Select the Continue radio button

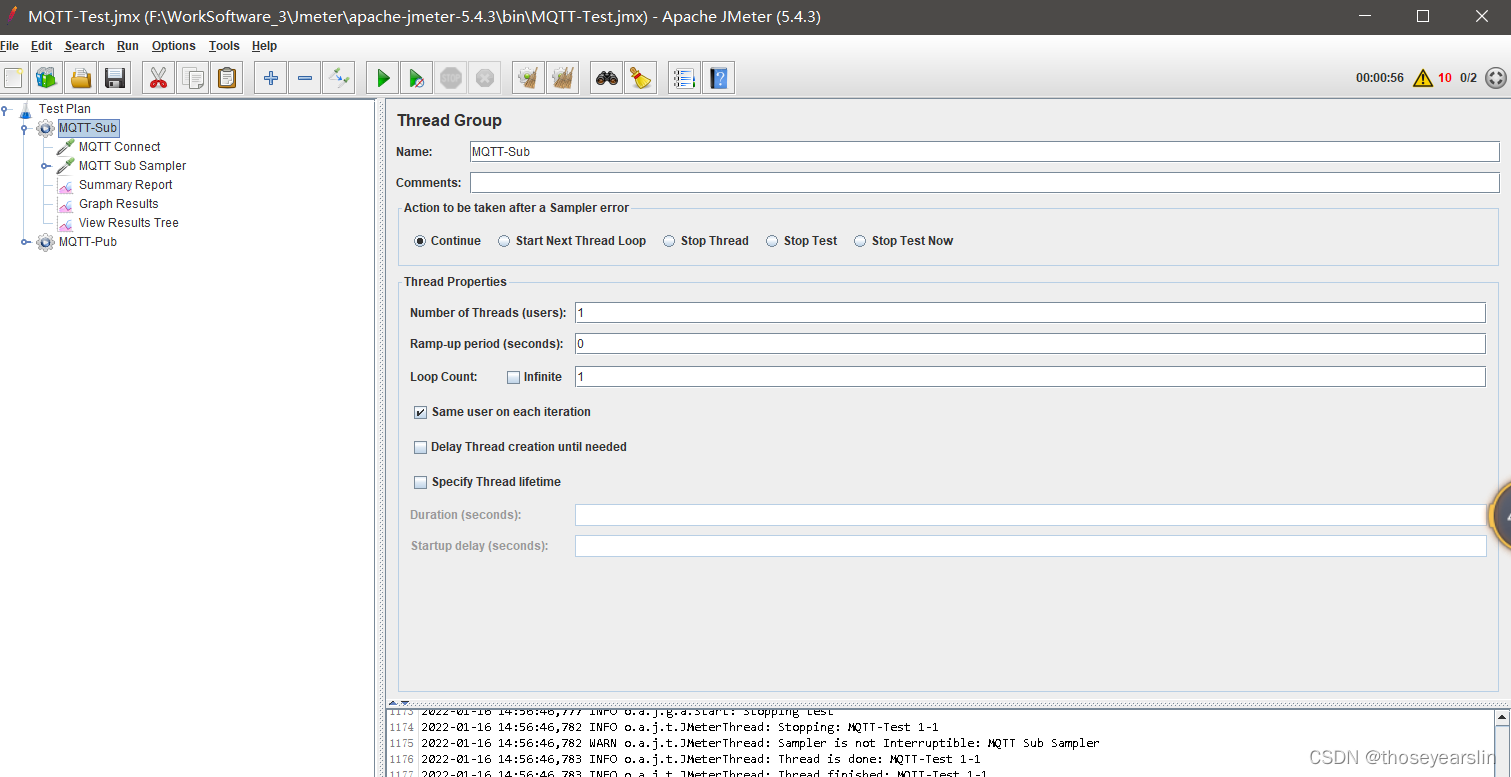(420, 241)
